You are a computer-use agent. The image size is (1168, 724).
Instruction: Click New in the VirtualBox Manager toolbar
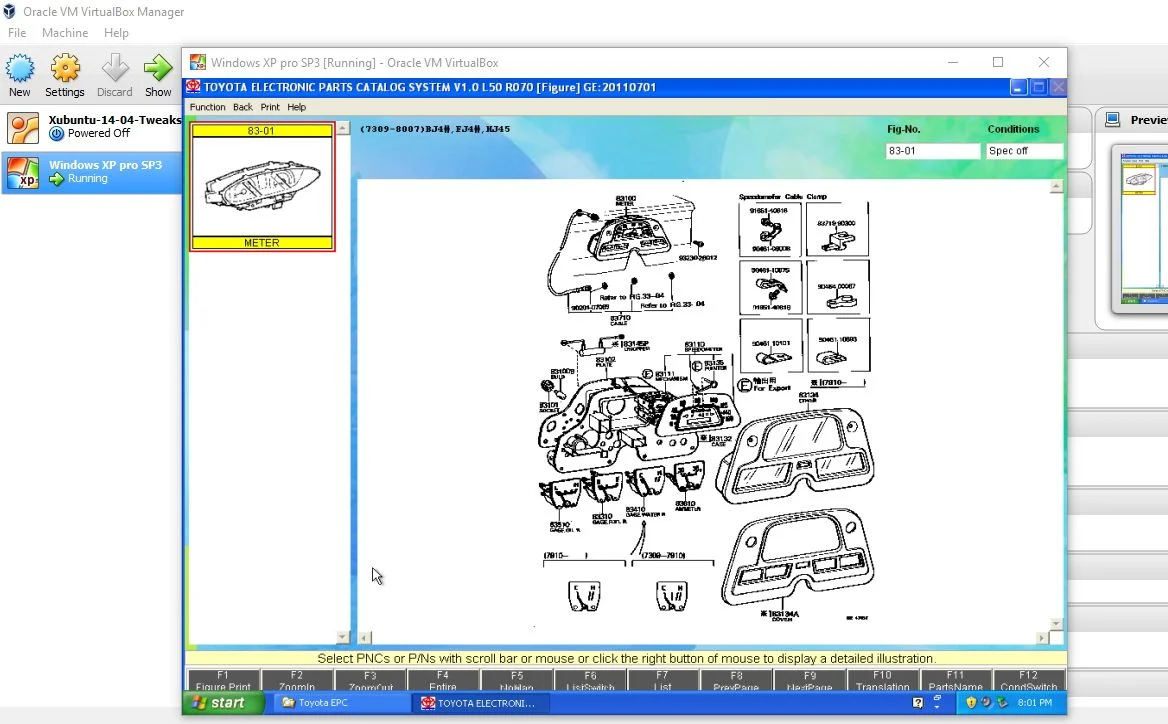click(x=19, y=75)
